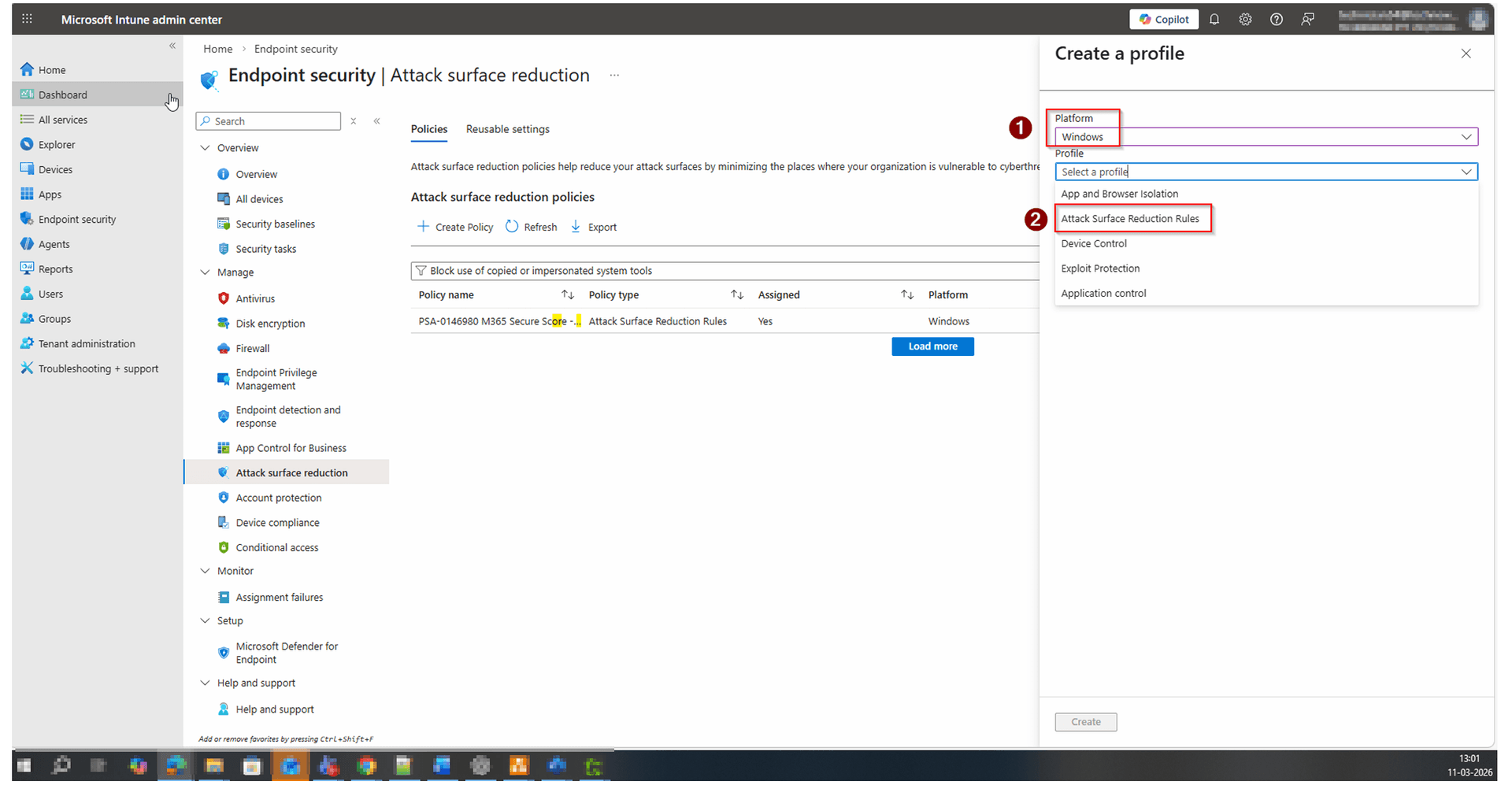
Task: Open the settings gear in header
Action: (1245, 20)
